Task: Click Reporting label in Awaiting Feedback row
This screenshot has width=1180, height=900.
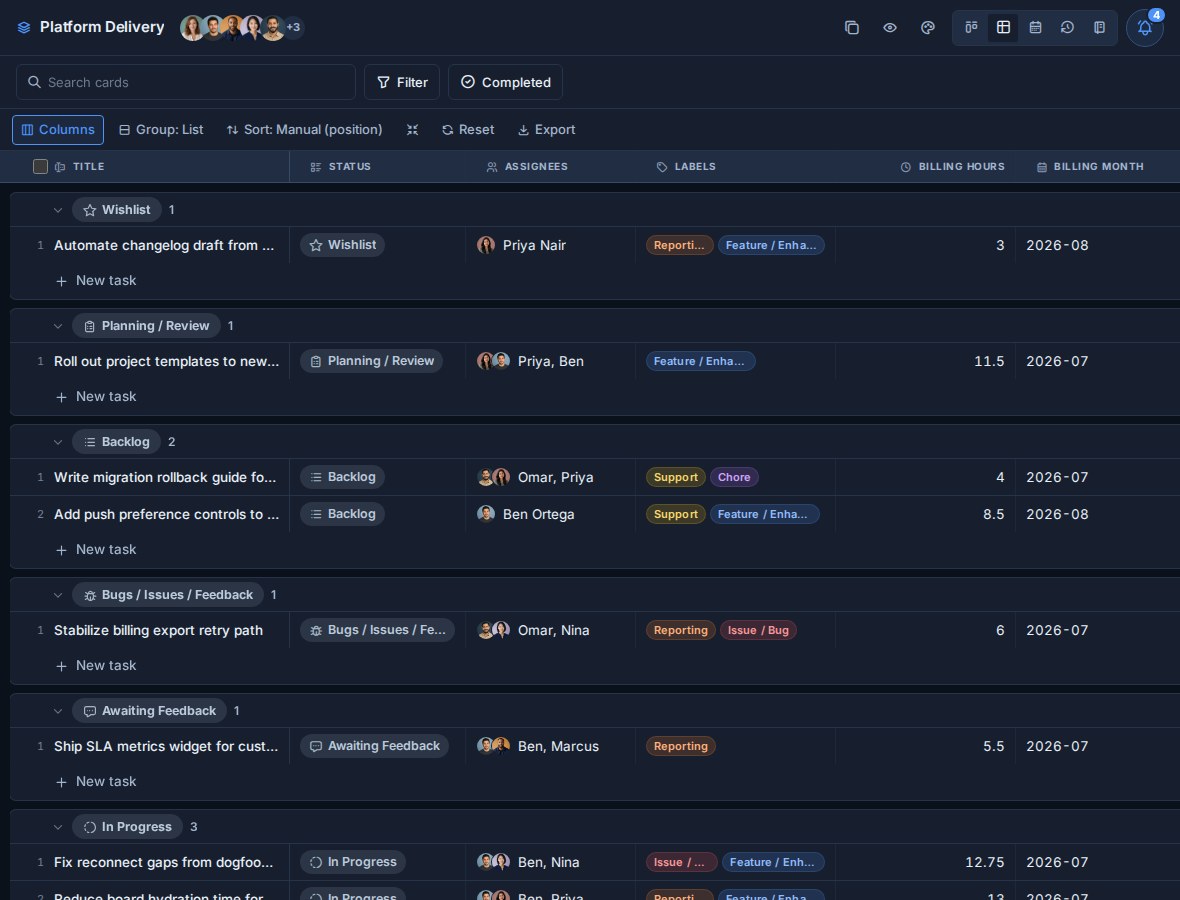Action: tap(680, 746)
